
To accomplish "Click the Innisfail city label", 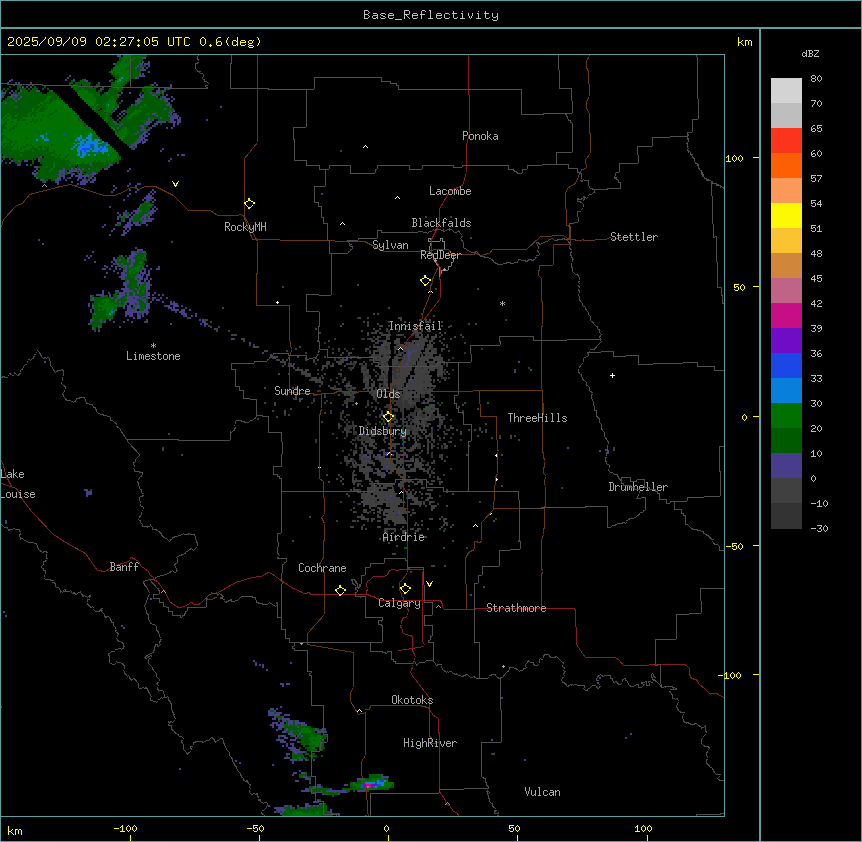I will [x=415, y=326].
